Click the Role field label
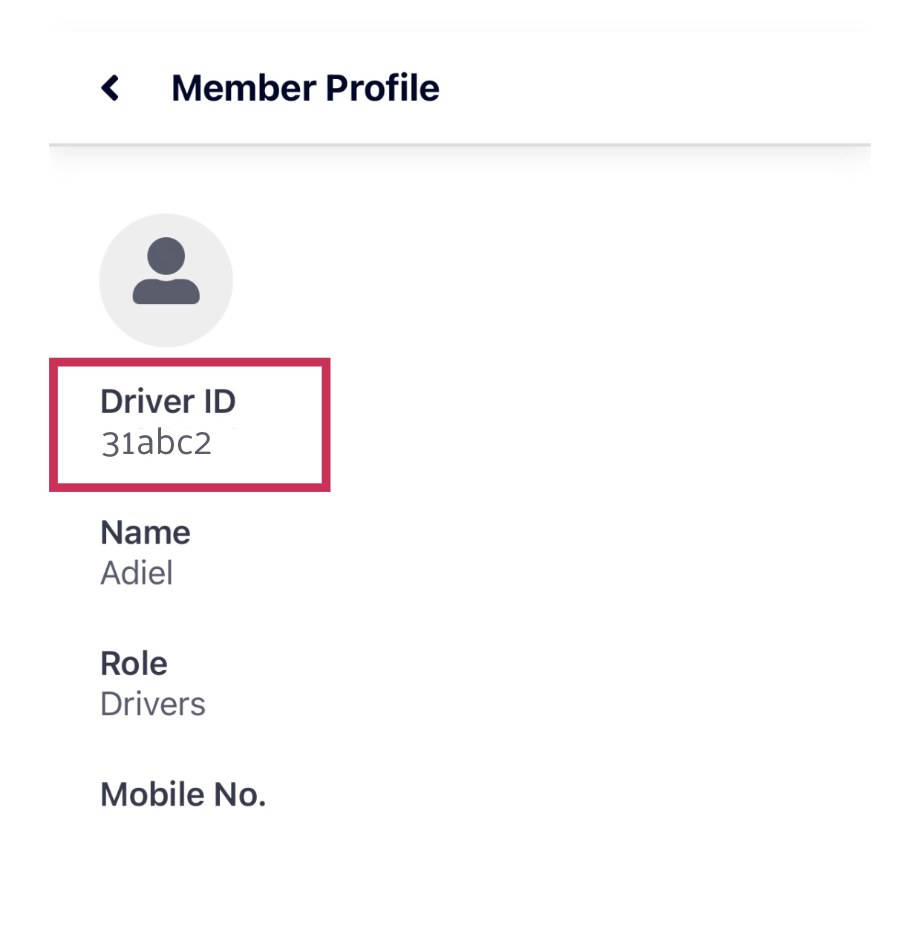This screenshot has height=944, width=922. tap(134, 663)
